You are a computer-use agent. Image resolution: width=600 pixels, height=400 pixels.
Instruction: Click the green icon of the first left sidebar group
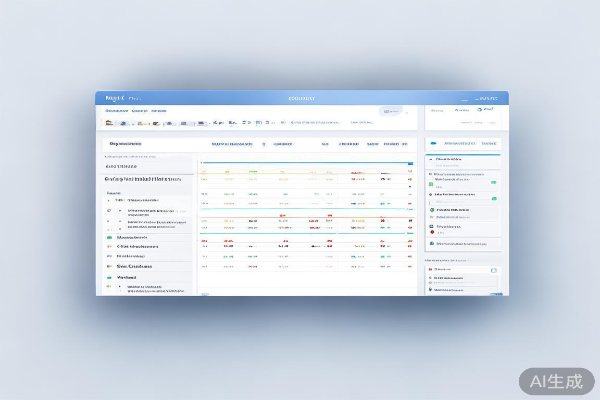tap(109, 237)
